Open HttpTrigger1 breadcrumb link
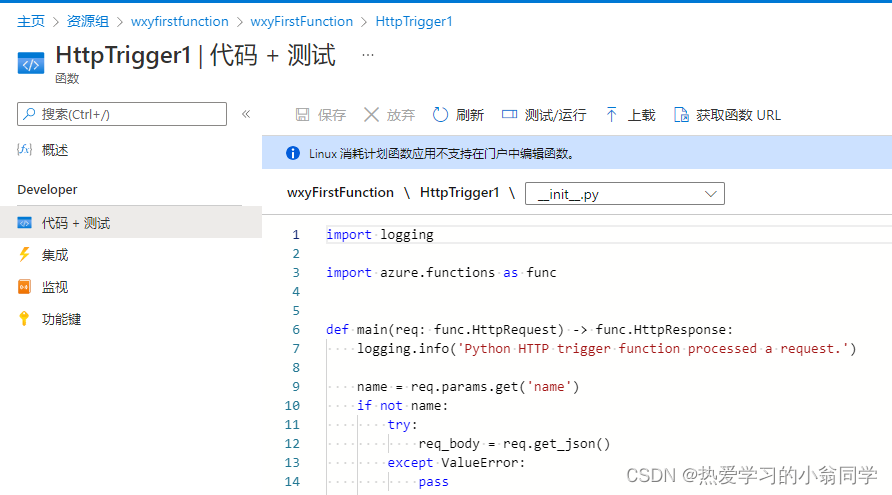Screen dimensions: 892x495 pyautogui.click(x=414, y=22)
